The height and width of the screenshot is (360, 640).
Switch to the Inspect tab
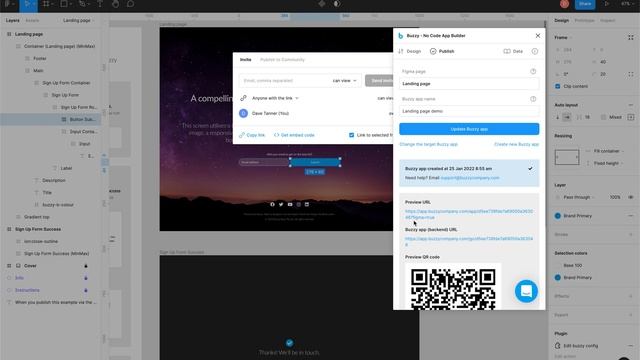pyautogui.click(x=607, y=20)
